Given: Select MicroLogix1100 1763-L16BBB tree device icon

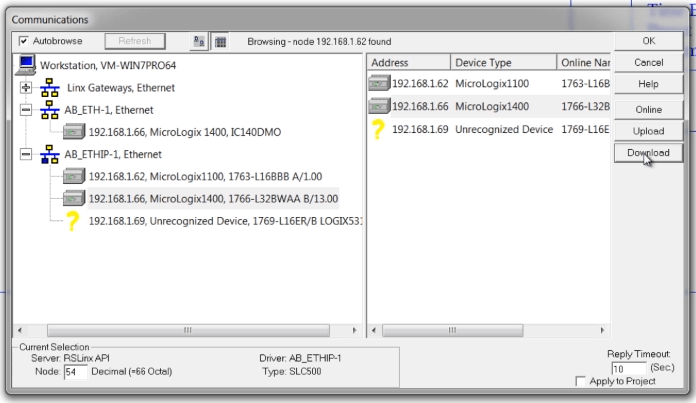Looking at the screenshot, I should 74,176.
